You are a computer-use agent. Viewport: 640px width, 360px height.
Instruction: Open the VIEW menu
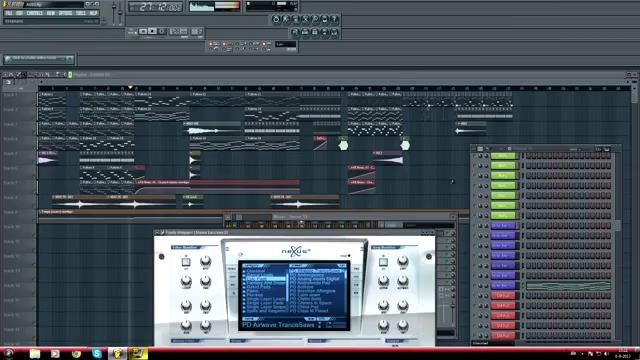point(51,13)
